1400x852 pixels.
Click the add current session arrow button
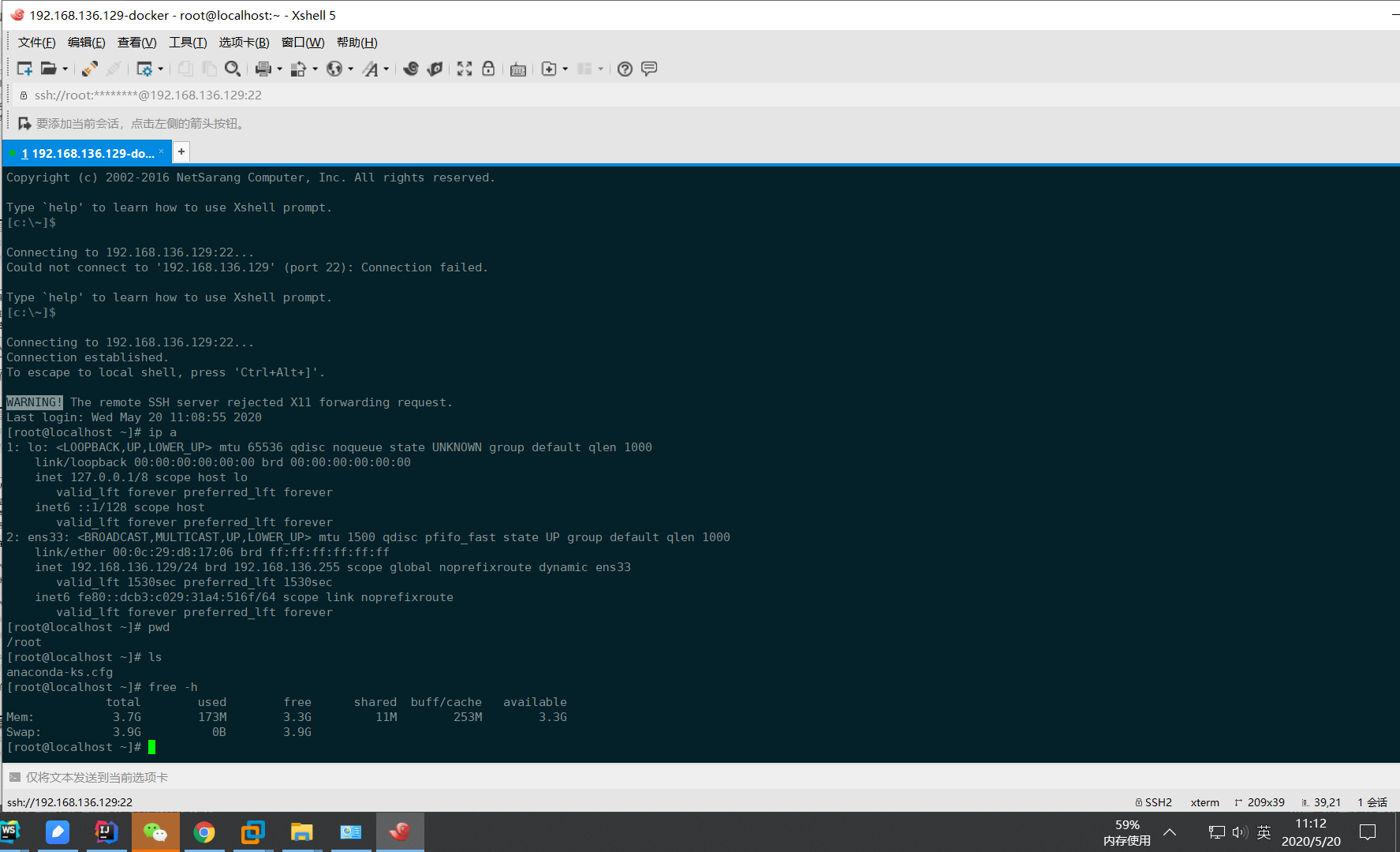pos(24,123)
